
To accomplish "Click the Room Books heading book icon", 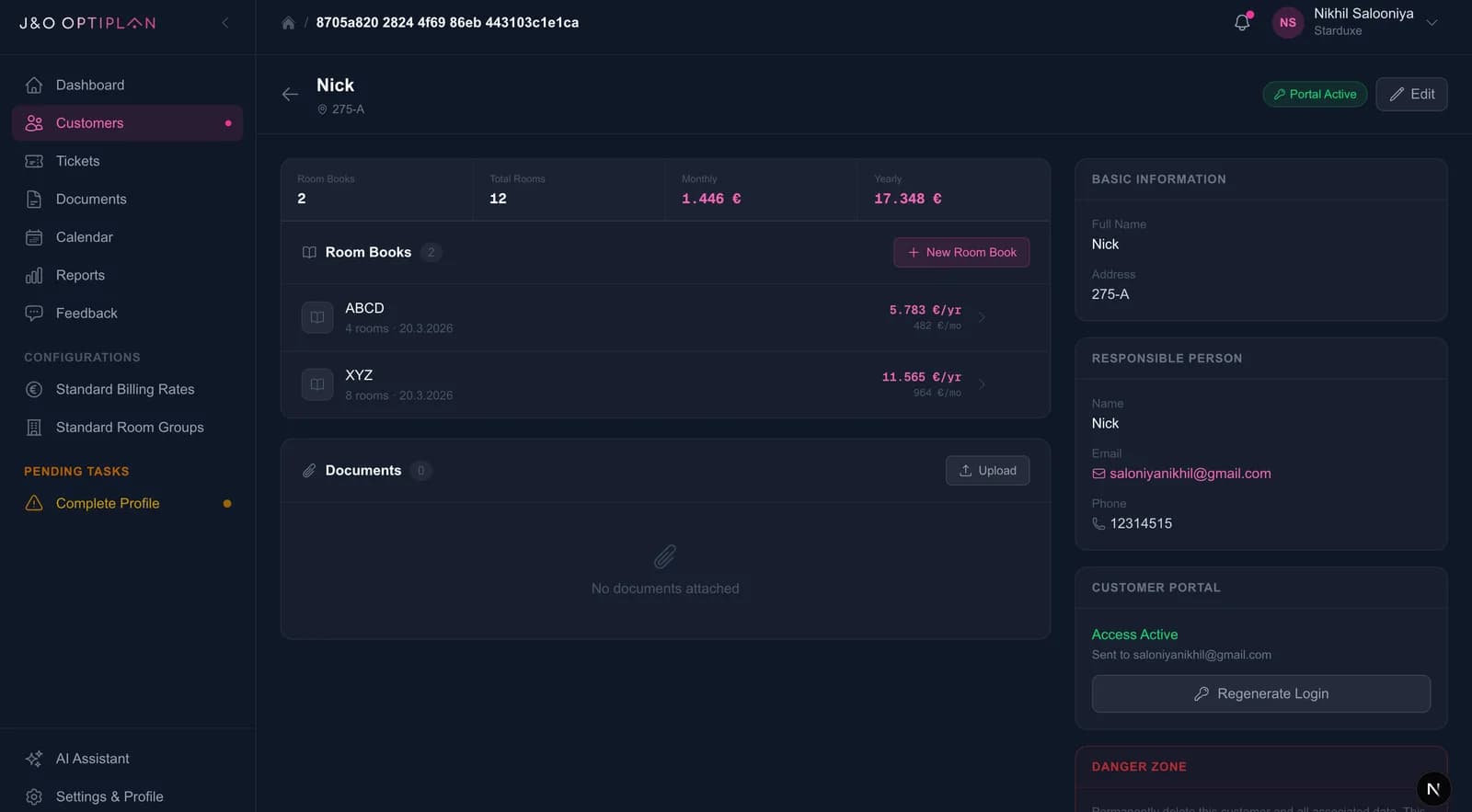I will point(309,252).
